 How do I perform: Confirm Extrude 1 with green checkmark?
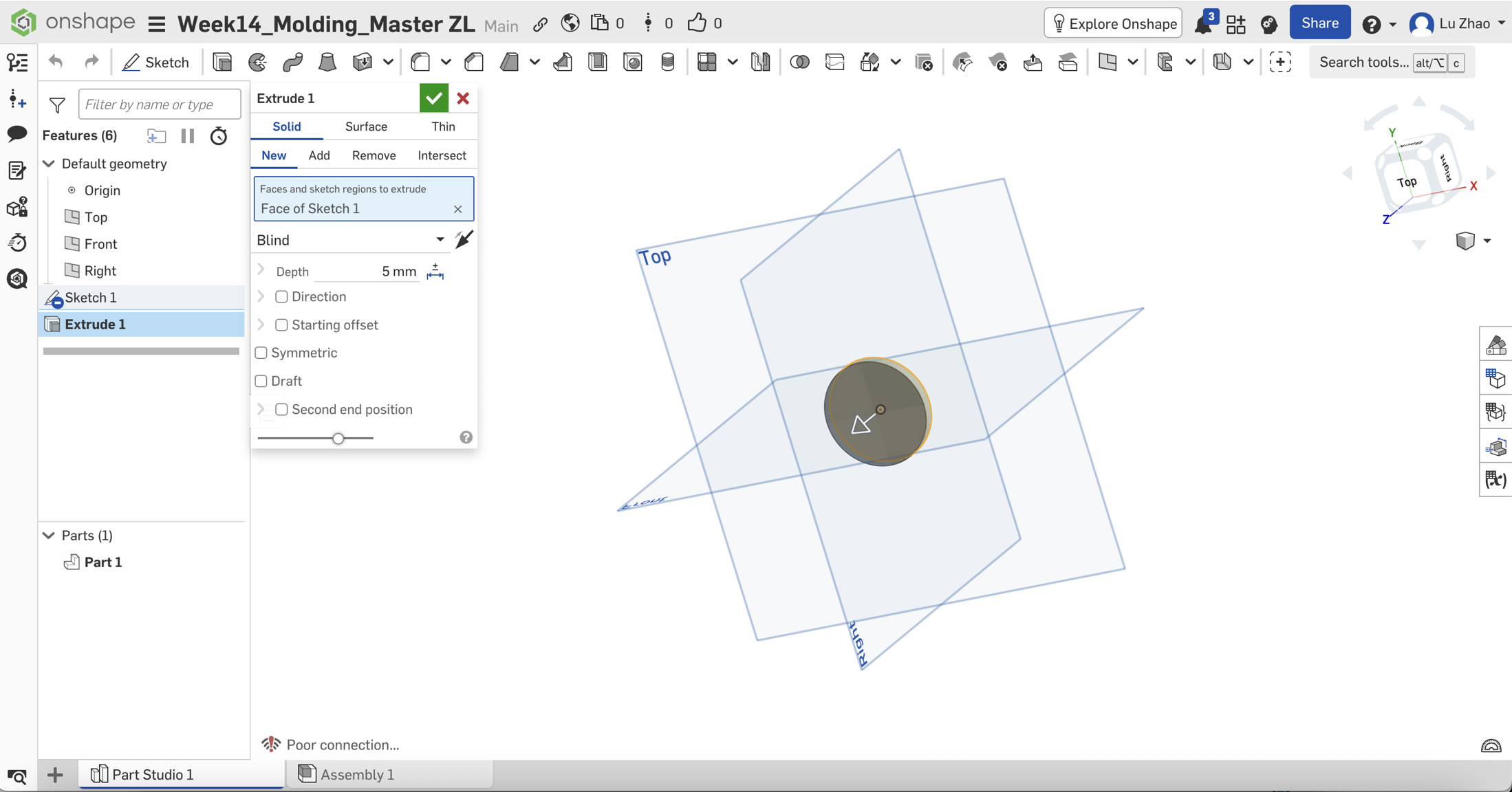tap(434, 98)
